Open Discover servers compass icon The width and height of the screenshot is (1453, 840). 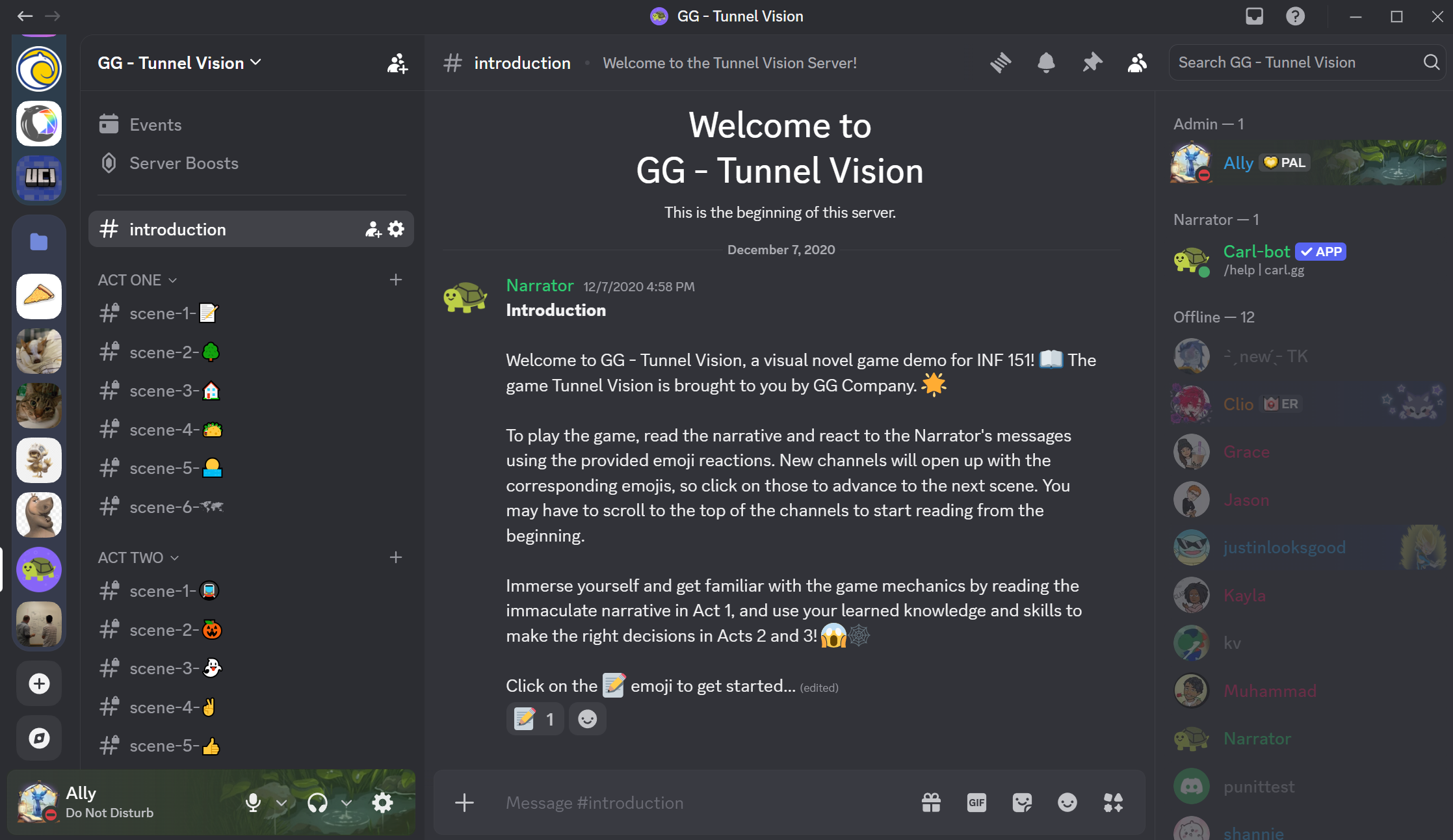click(x=39, y=738)
